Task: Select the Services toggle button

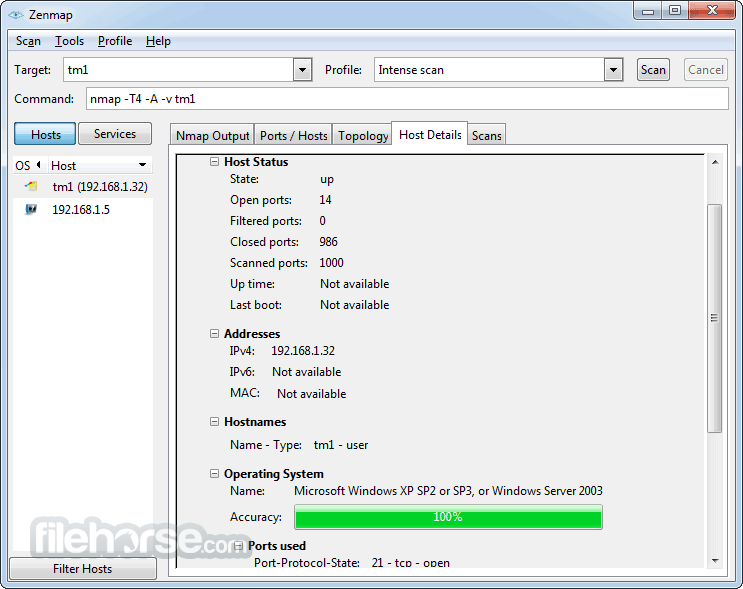Action: pyautogui.click(x=115, y=134)
